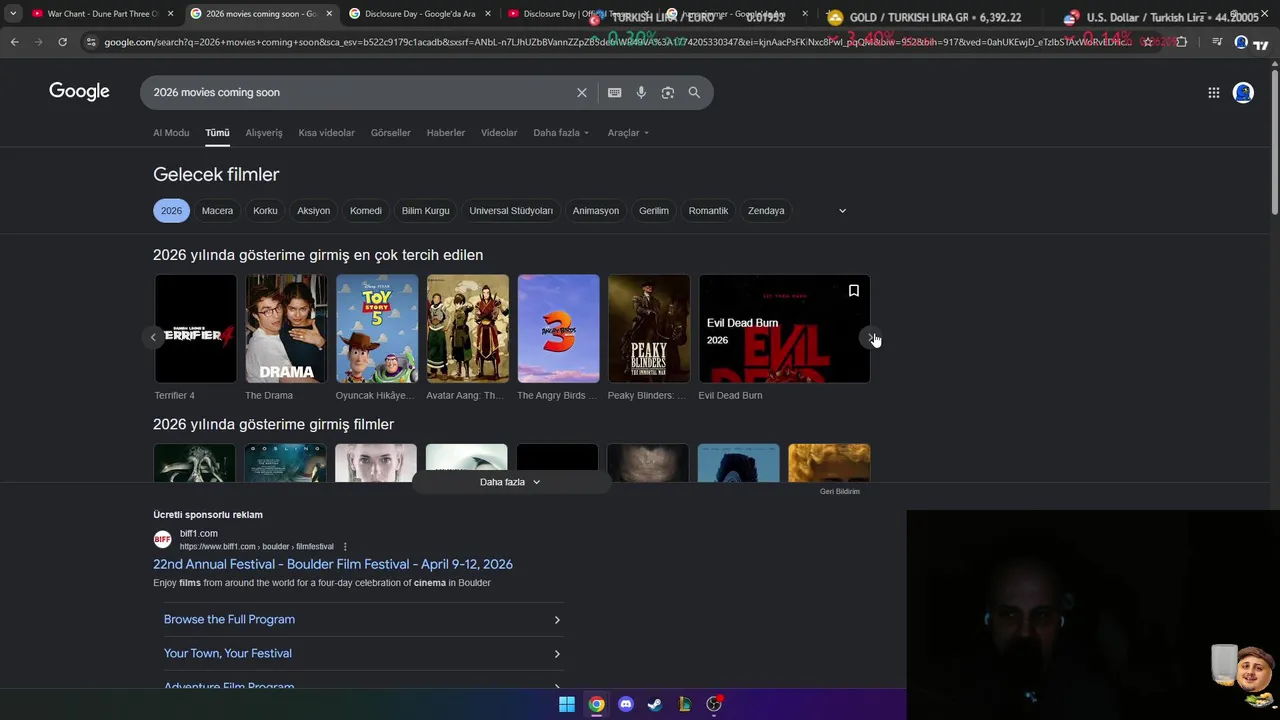The width and height of the screenshot is (1280, 720).
Task: Expand more movies with the lower Daha fazla button
Action: 510,482
